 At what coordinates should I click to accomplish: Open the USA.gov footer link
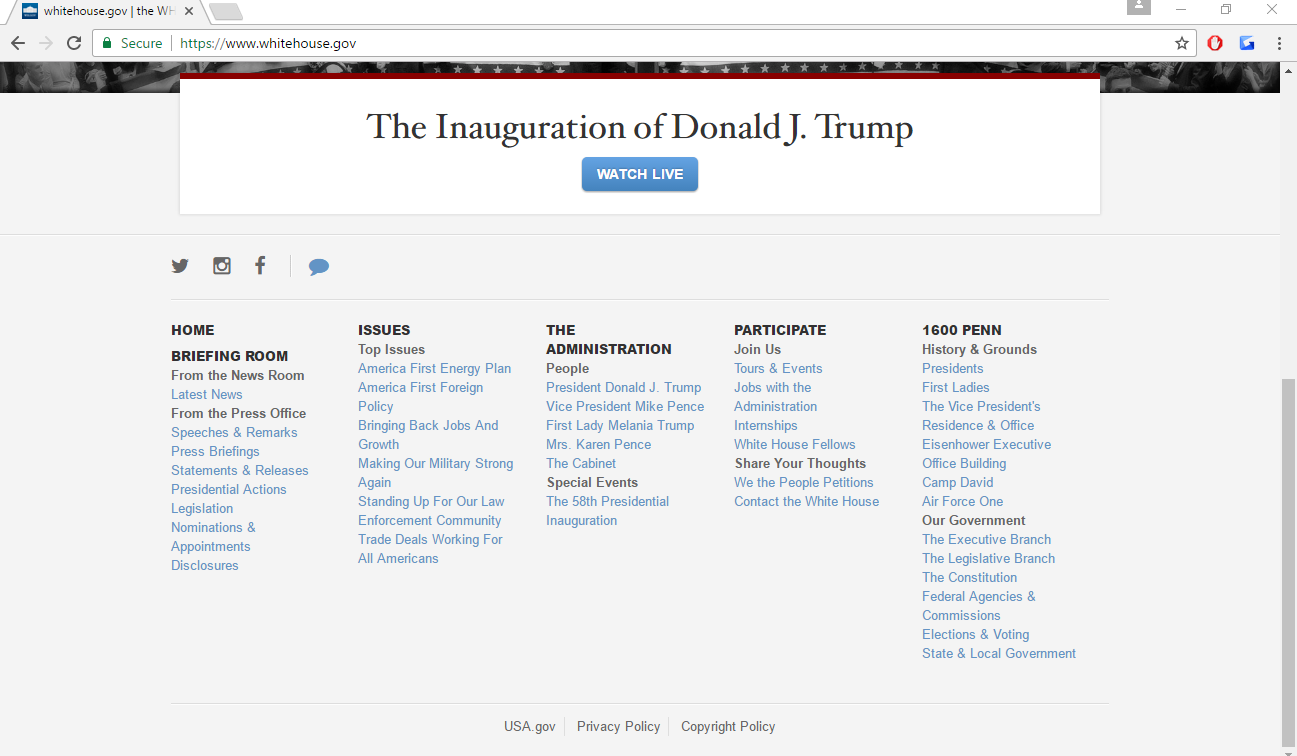tap(530, 727)
